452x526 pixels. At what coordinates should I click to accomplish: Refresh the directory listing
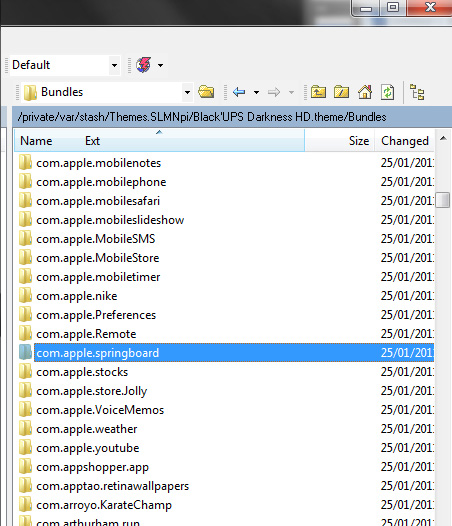(x=387, y=92)
